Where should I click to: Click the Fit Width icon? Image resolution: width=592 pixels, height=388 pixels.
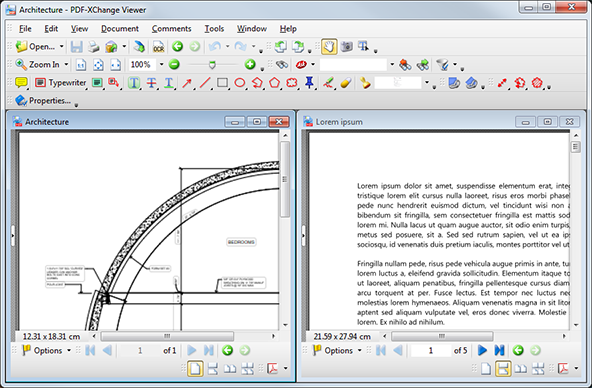pos(116,65)
